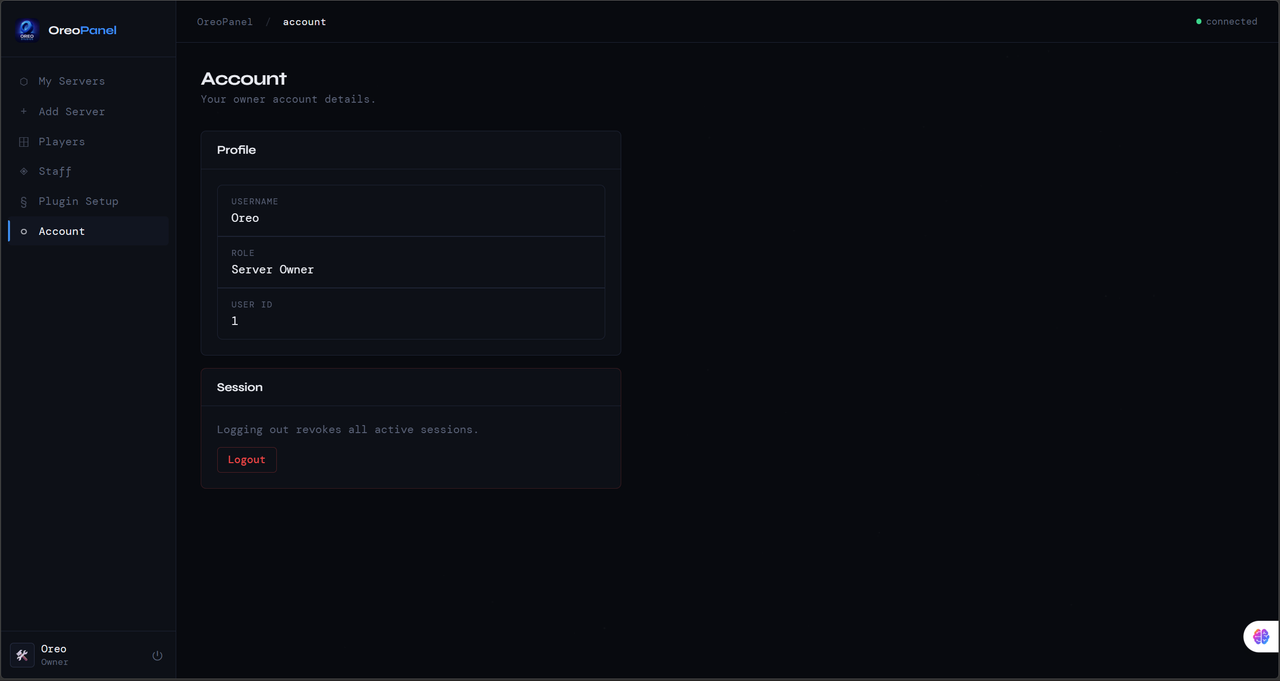Click the USER ID field label
Screen dimensions: 1280x681
point(252,305)
